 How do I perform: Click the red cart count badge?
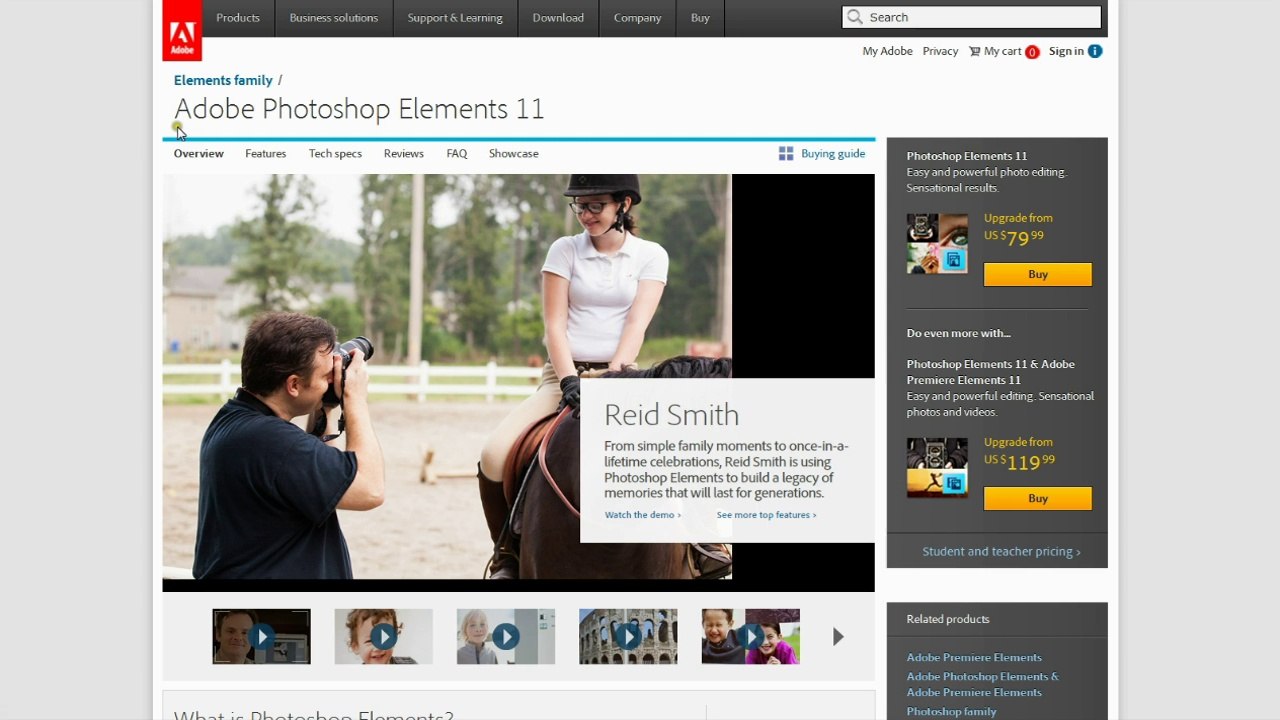point(1032,52)
